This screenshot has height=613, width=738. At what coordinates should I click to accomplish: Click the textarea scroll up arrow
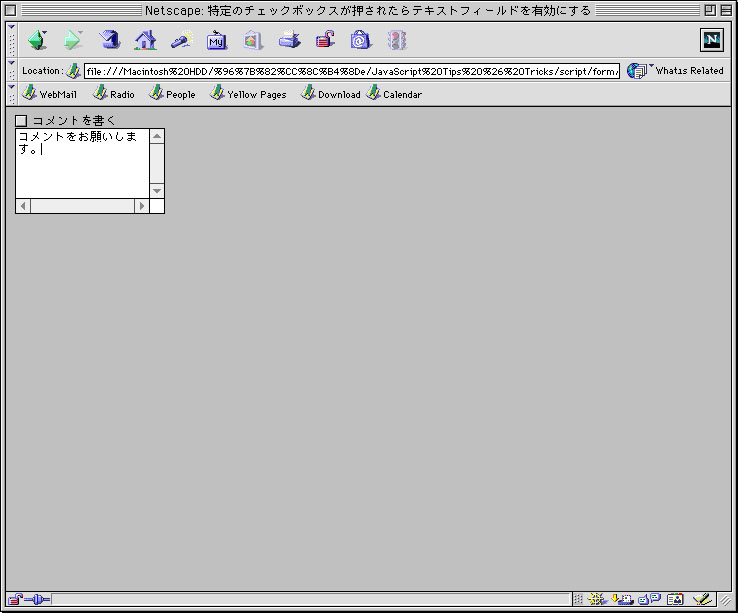157,137
